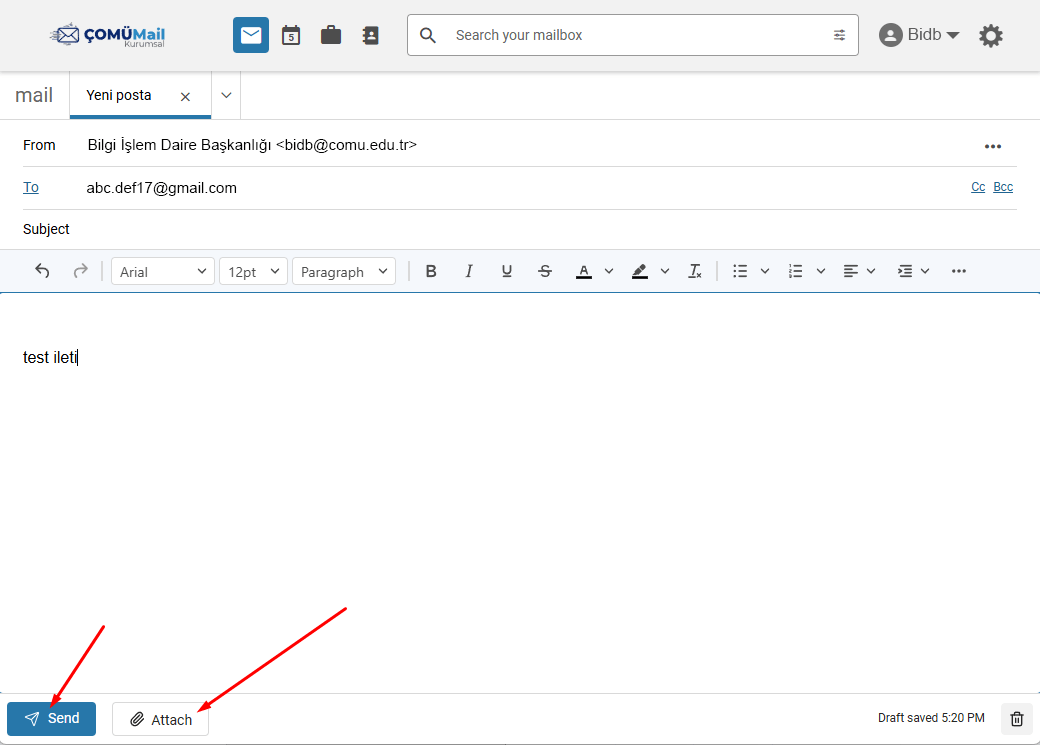Click the Search your mailbox field
Image resolution: width=1040 pixels, height=745 pixels.
[633, 35]
